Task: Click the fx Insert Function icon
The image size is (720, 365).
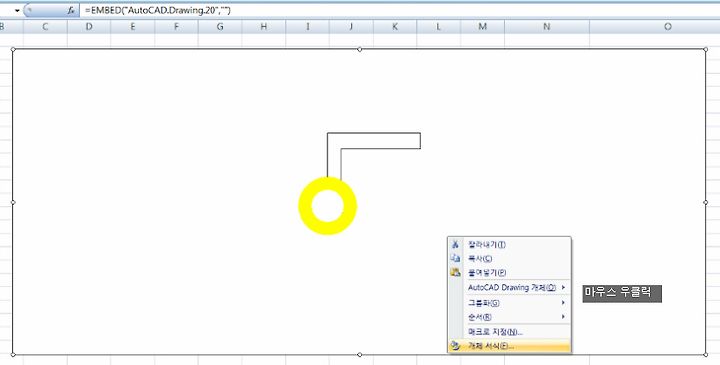Action: pos(71,10)
